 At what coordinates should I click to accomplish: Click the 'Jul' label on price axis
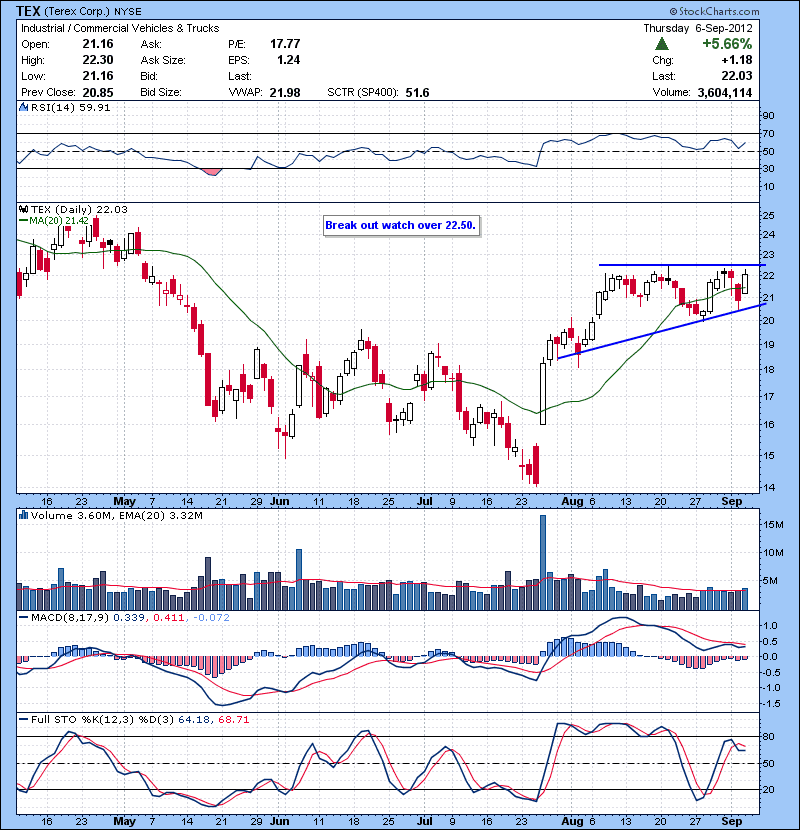(x=425, y=501)
